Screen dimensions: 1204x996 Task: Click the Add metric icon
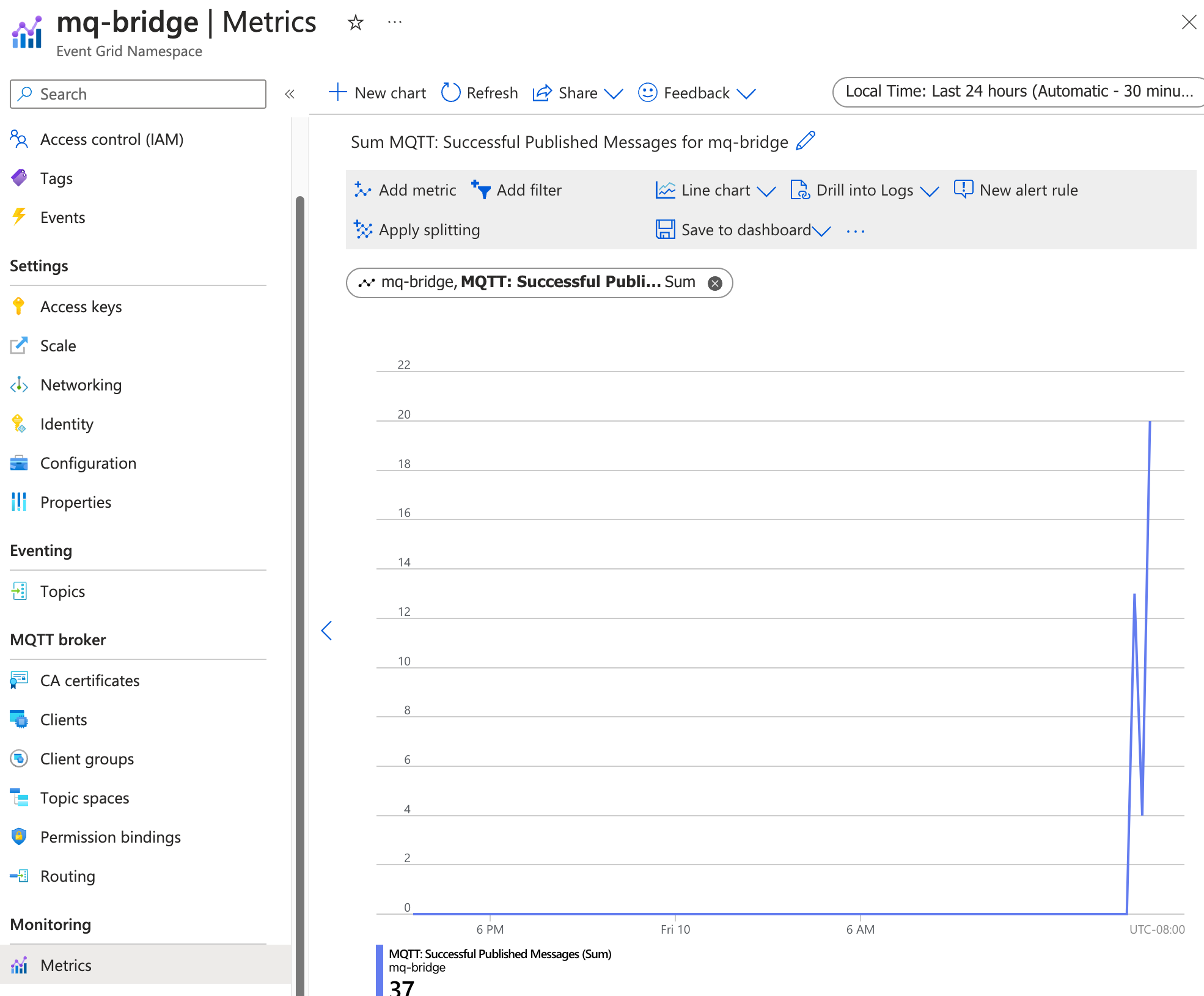pos(364,190)
